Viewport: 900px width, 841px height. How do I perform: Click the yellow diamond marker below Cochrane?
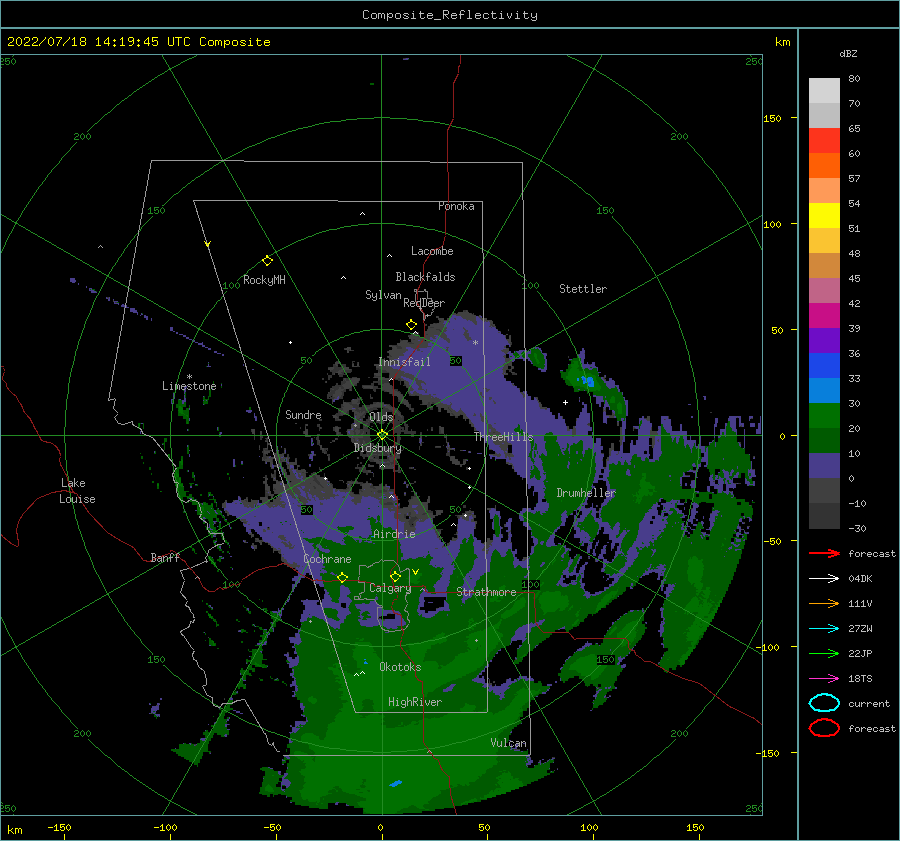pos(343,578)
